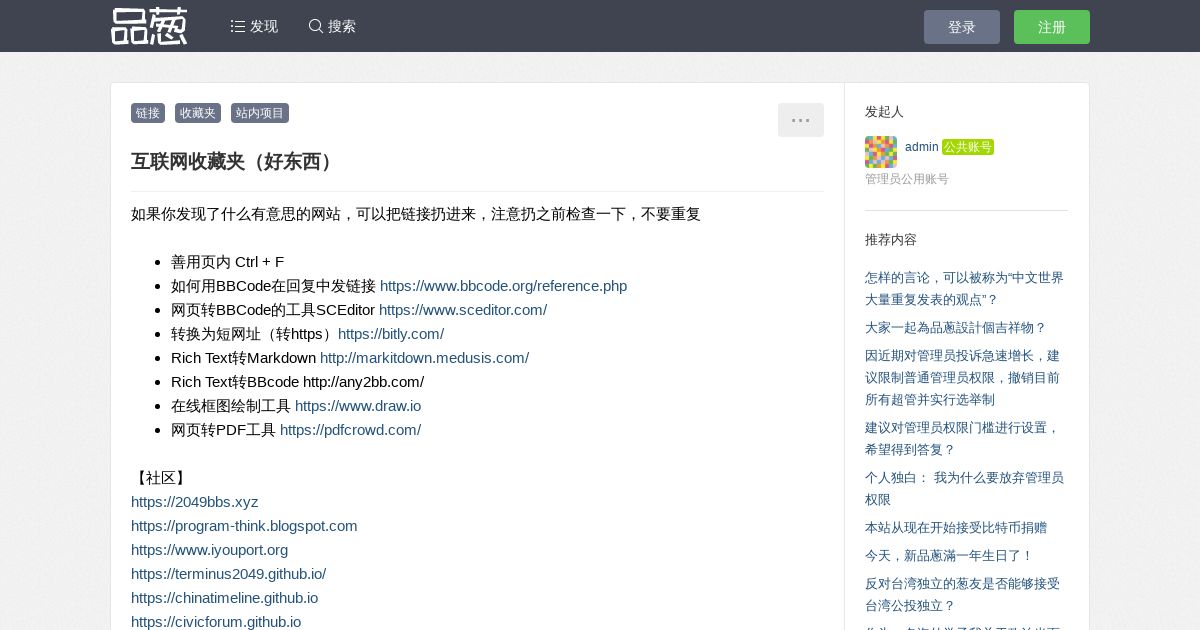The width and height of the screenshot is (1200, 630).
Task: Click the 注册 register button
Action: [1052, 27]
